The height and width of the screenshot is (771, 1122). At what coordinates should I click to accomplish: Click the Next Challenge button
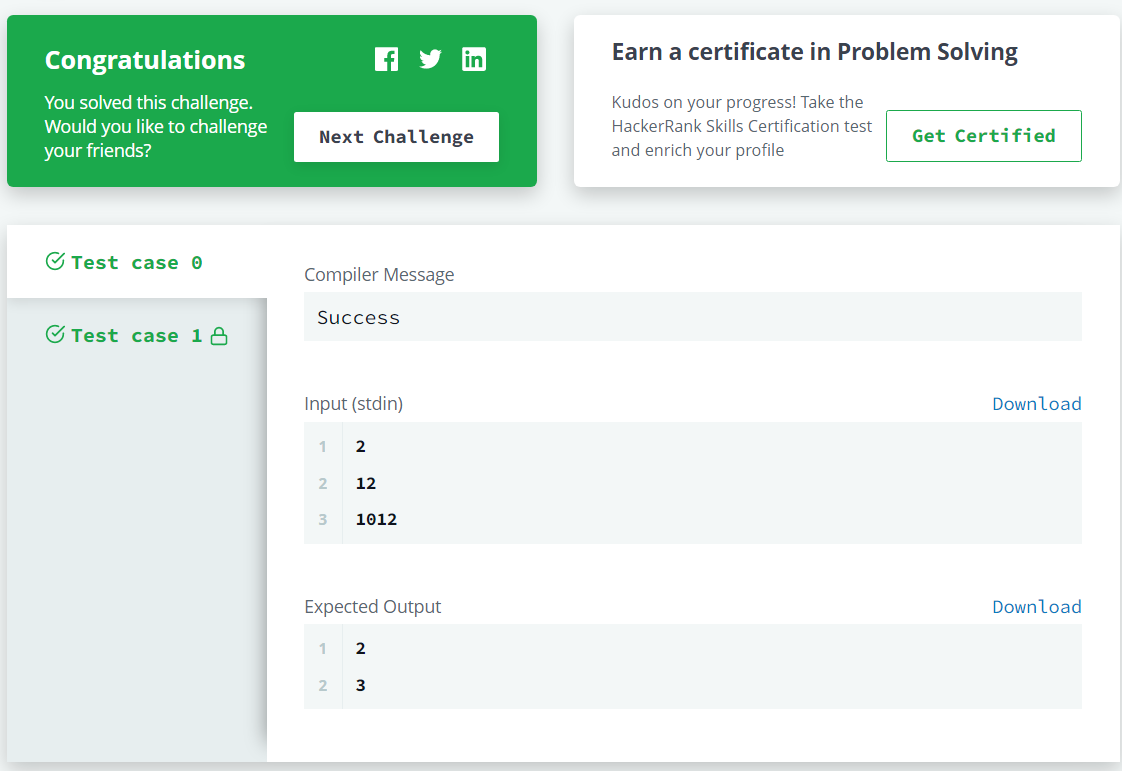click(x=396, y=137)
